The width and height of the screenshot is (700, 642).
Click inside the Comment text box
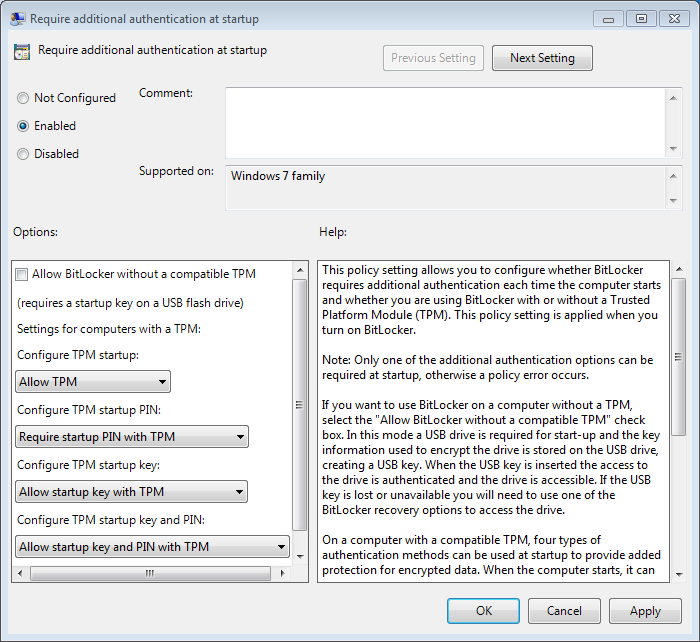pos(445,123)
